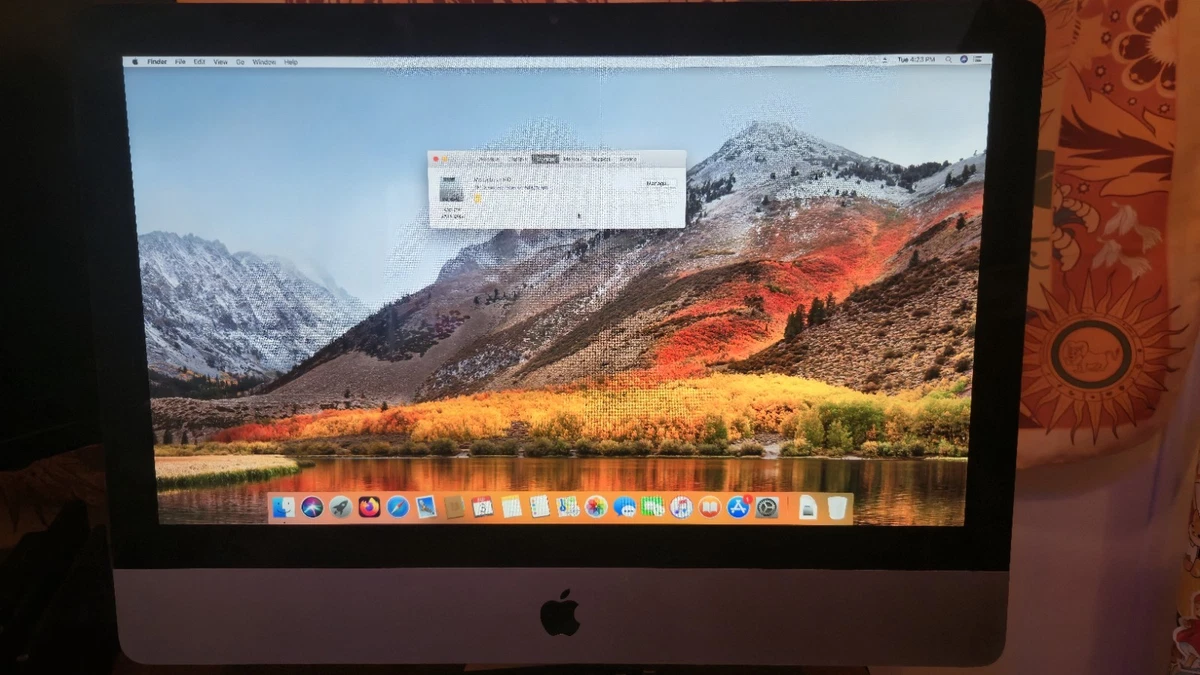Click Siri icon in menu bar
The width and height of the screenshot is (1200, 675).
pos(964,60)
